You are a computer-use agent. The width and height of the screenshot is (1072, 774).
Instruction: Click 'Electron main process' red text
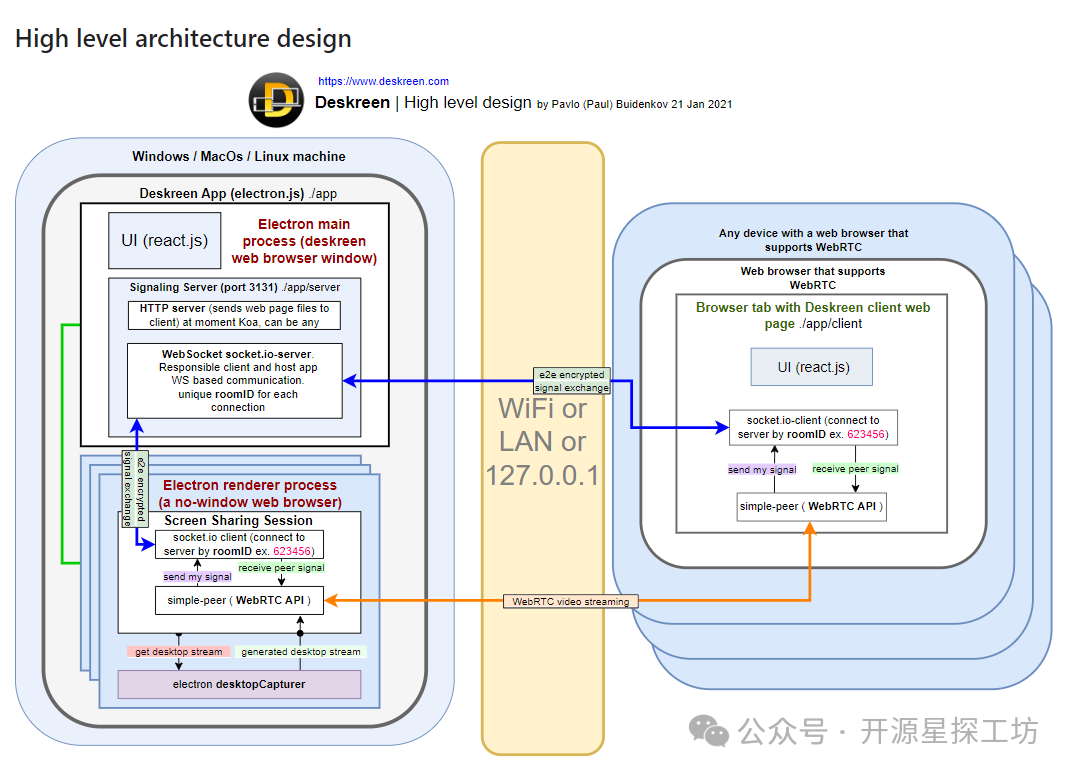pos(304,241)
